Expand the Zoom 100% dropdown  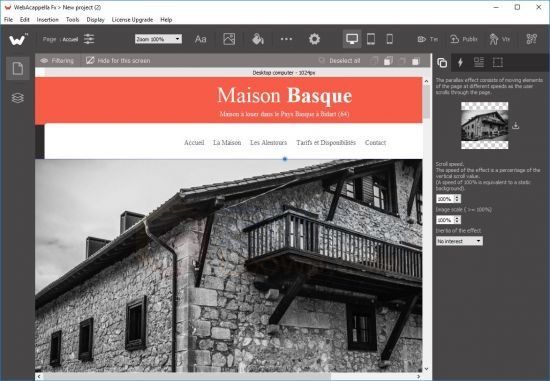point(158,39)
